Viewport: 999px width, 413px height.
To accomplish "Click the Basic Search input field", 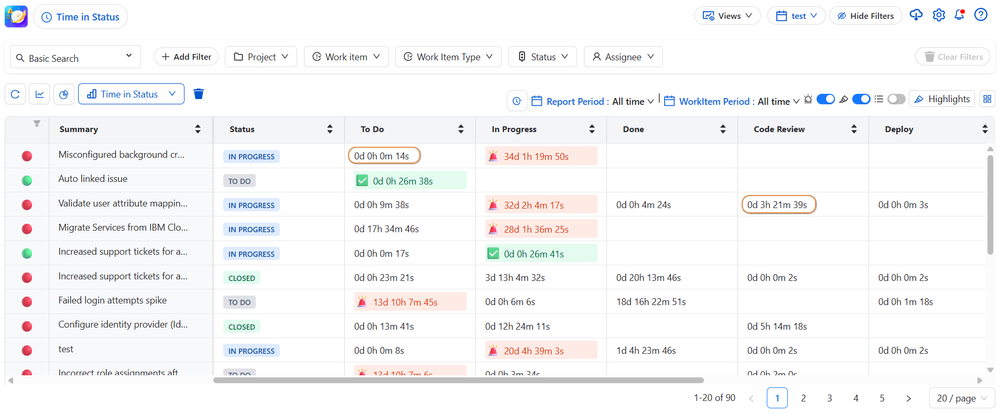I will click(x=75, y=57).
